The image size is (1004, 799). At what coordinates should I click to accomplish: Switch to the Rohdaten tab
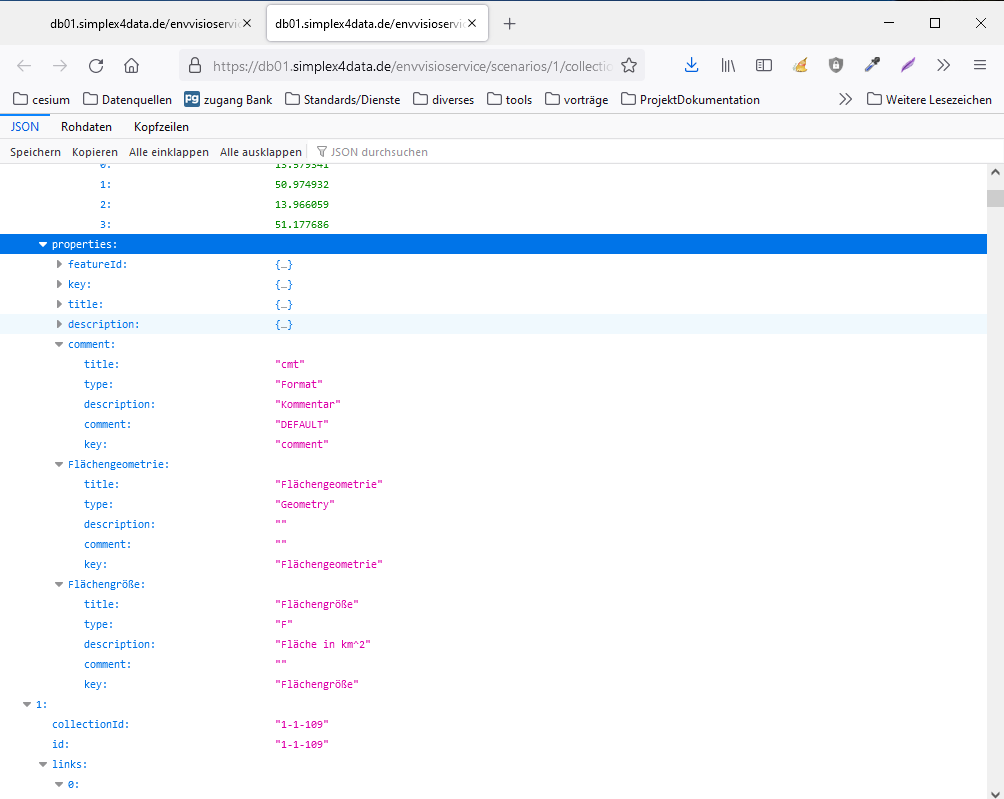86,127
